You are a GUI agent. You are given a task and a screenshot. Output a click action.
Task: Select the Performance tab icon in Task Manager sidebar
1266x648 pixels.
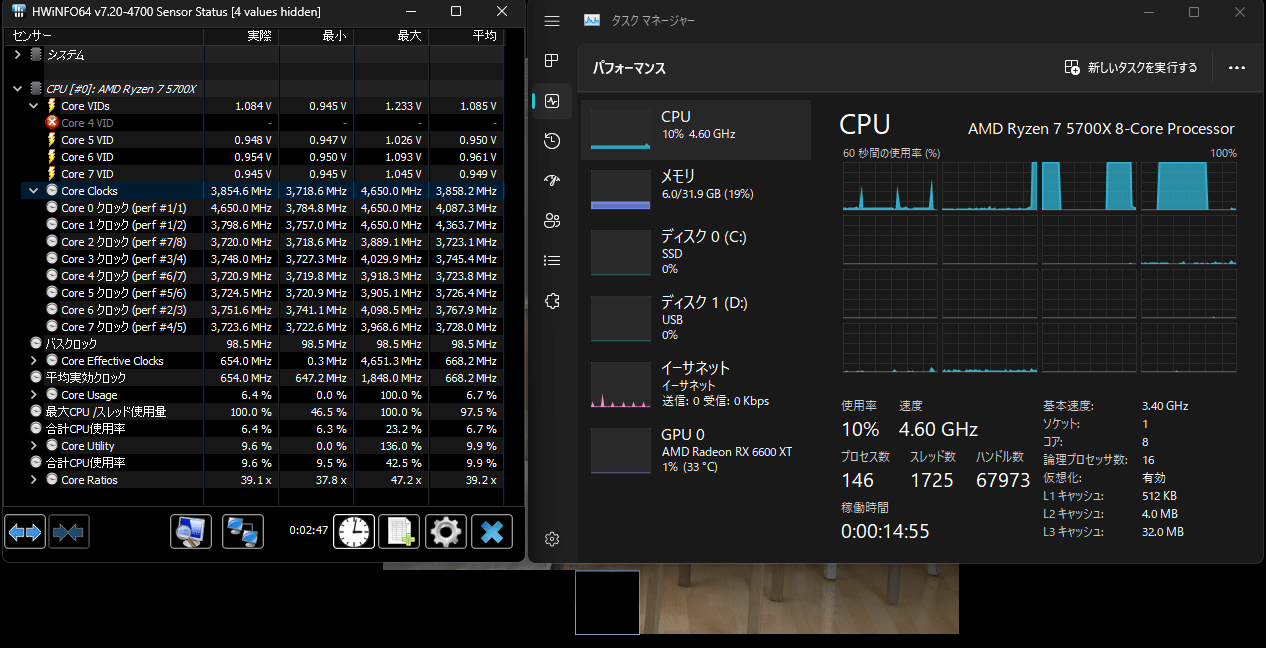tap(551, 100)
